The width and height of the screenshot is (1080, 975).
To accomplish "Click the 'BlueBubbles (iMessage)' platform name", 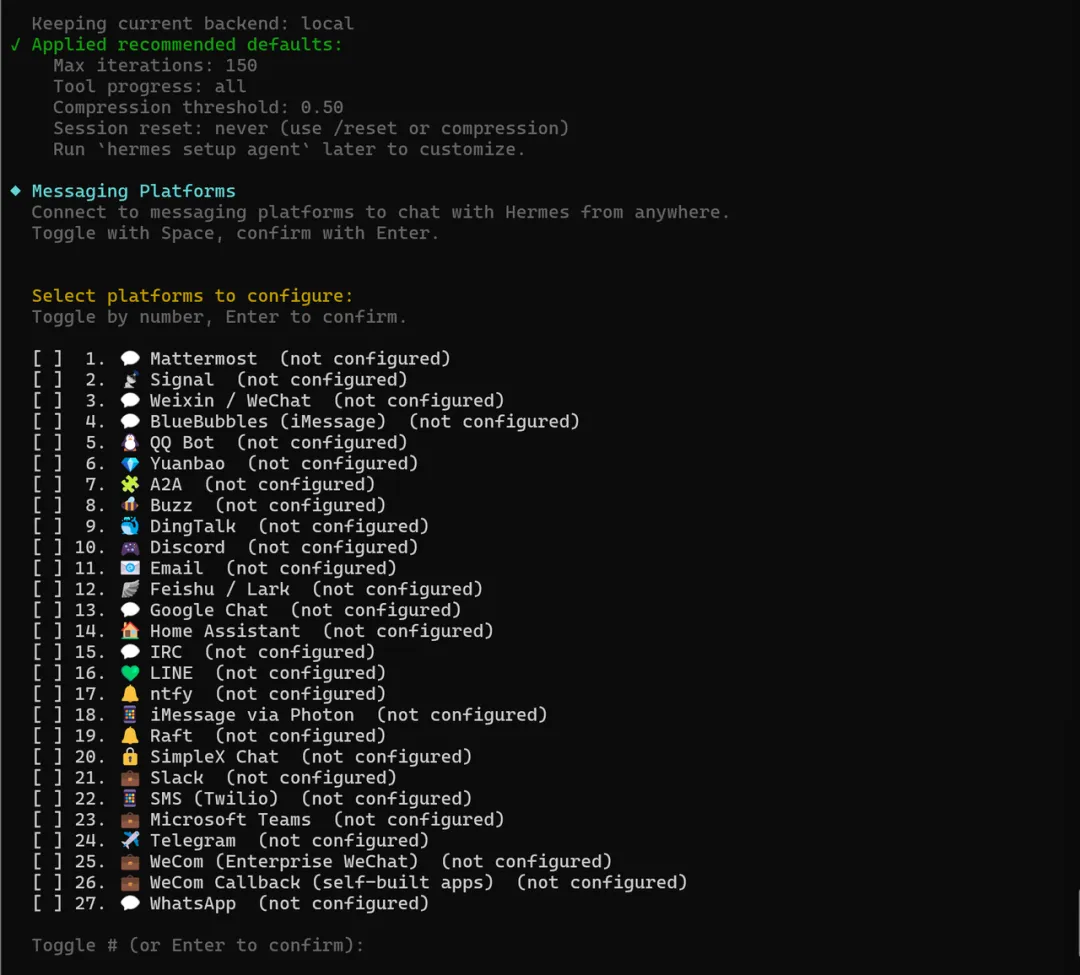I will click(x=267, y=421).
